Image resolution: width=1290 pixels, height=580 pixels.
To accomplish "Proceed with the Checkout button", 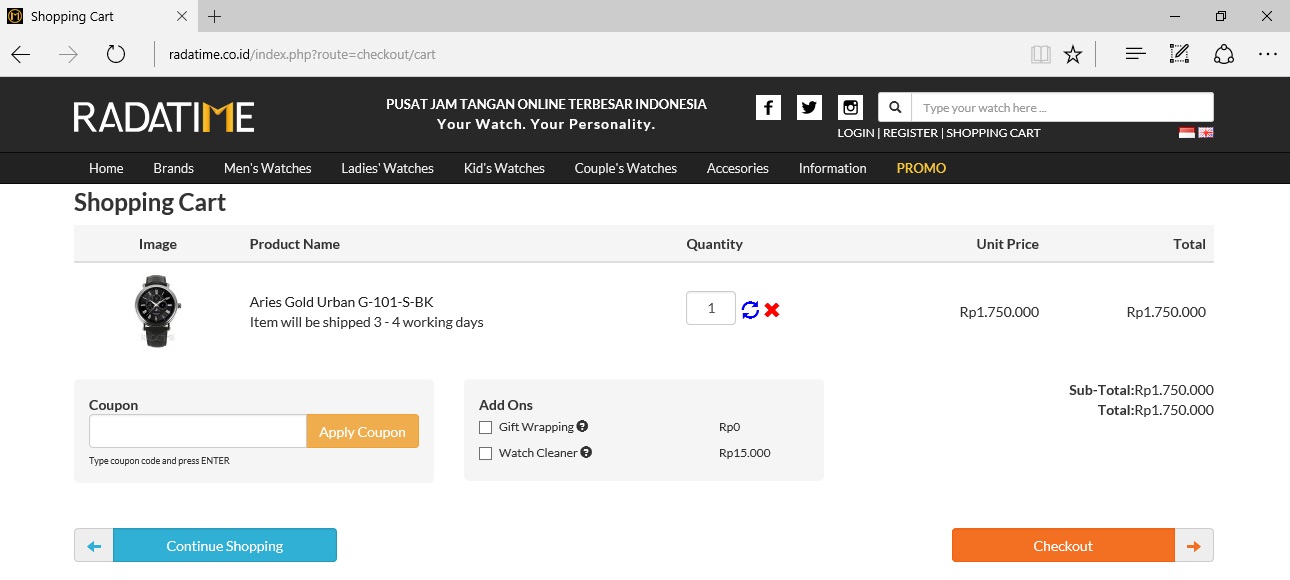I will point(1063,546).
